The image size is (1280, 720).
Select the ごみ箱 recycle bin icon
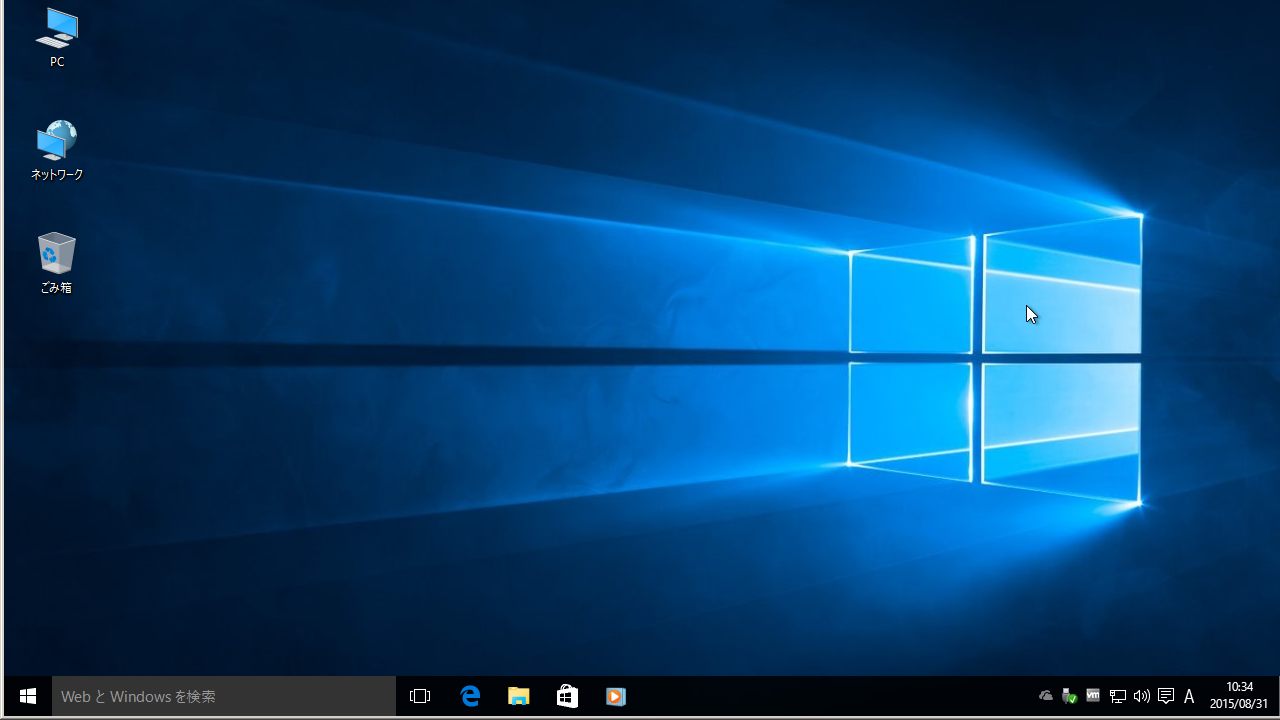click(57, 264)
